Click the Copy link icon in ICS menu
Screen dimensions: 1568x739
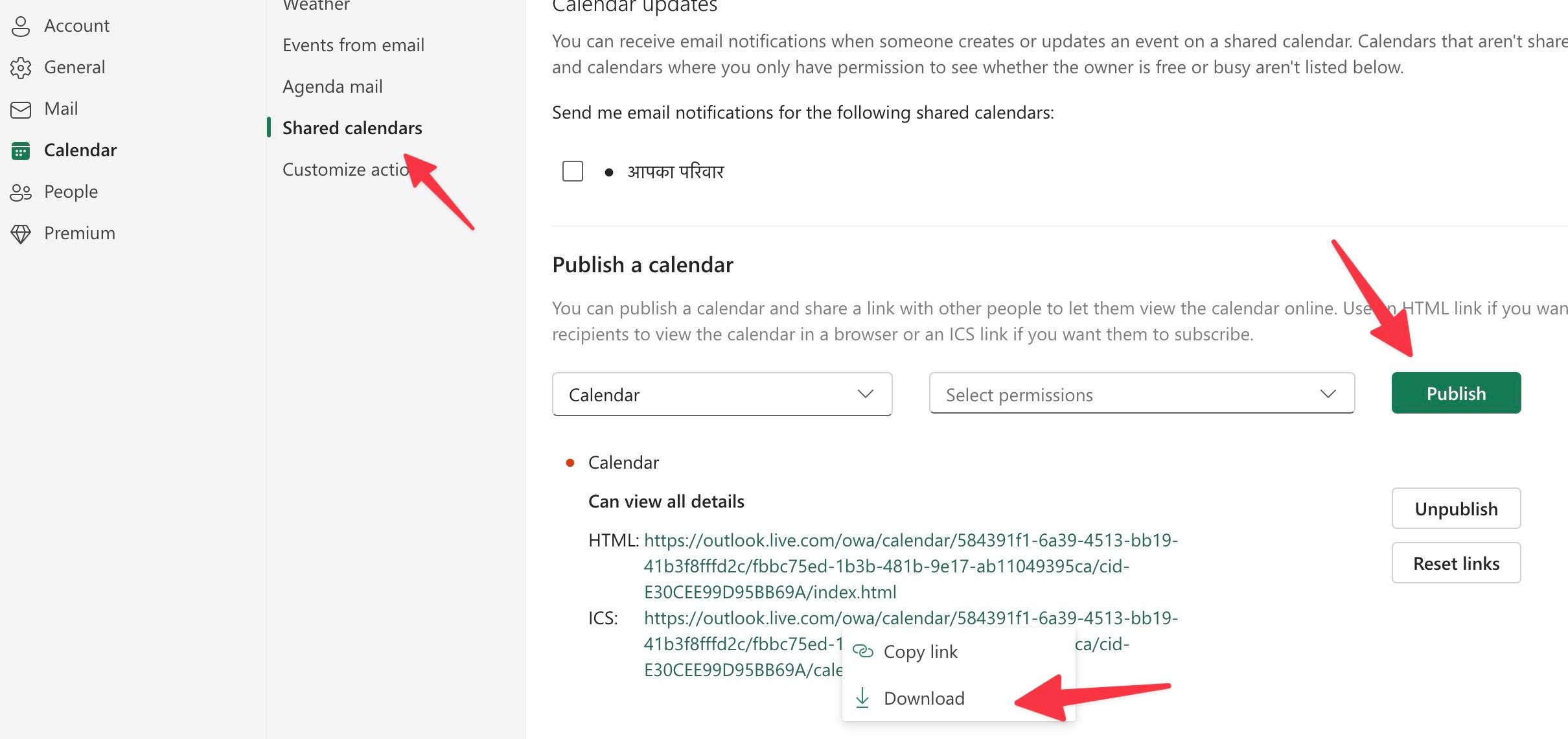pyautogui.click(x=862, y=650)
